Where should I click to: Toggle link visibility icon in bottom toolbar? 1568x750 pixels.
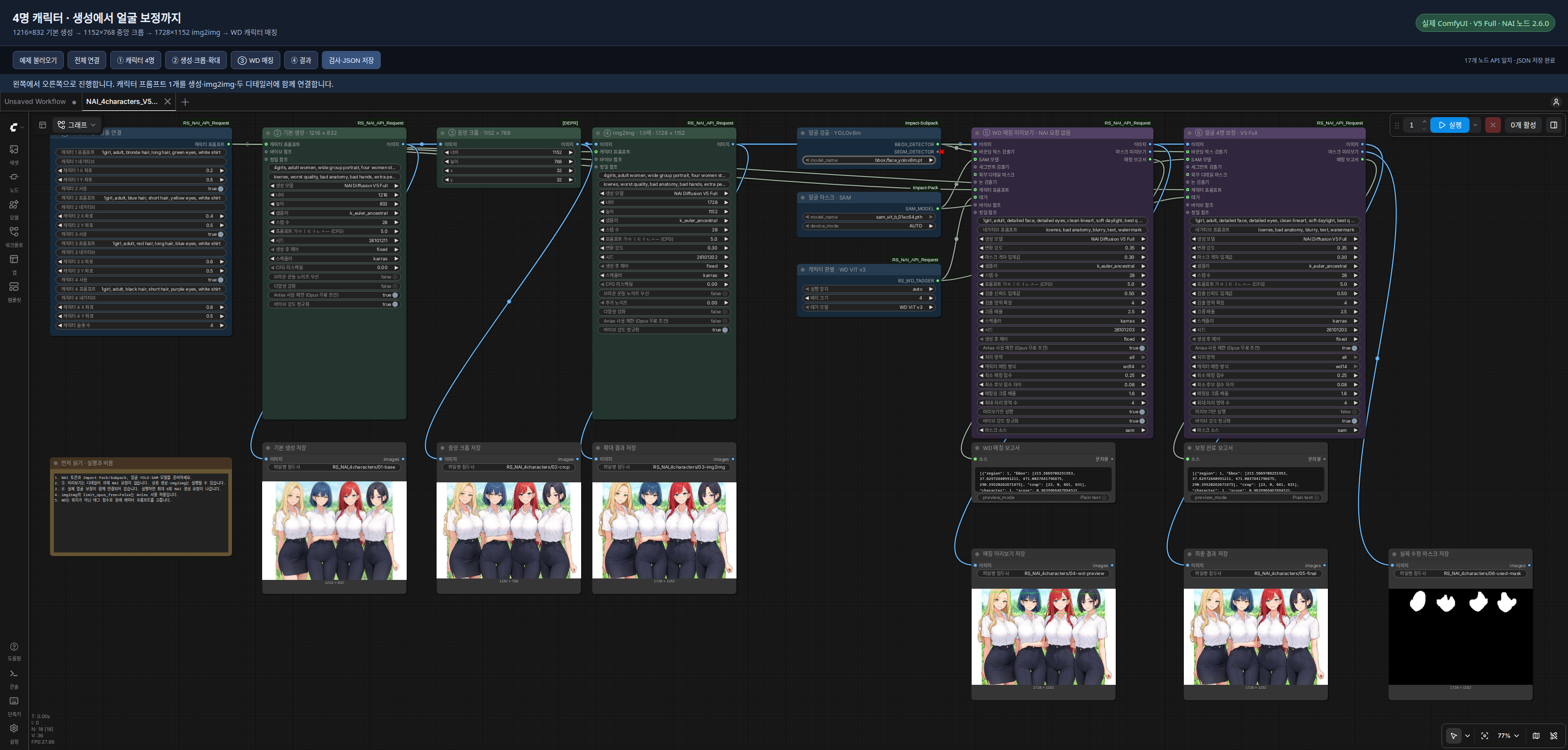tap(1553, 735)
